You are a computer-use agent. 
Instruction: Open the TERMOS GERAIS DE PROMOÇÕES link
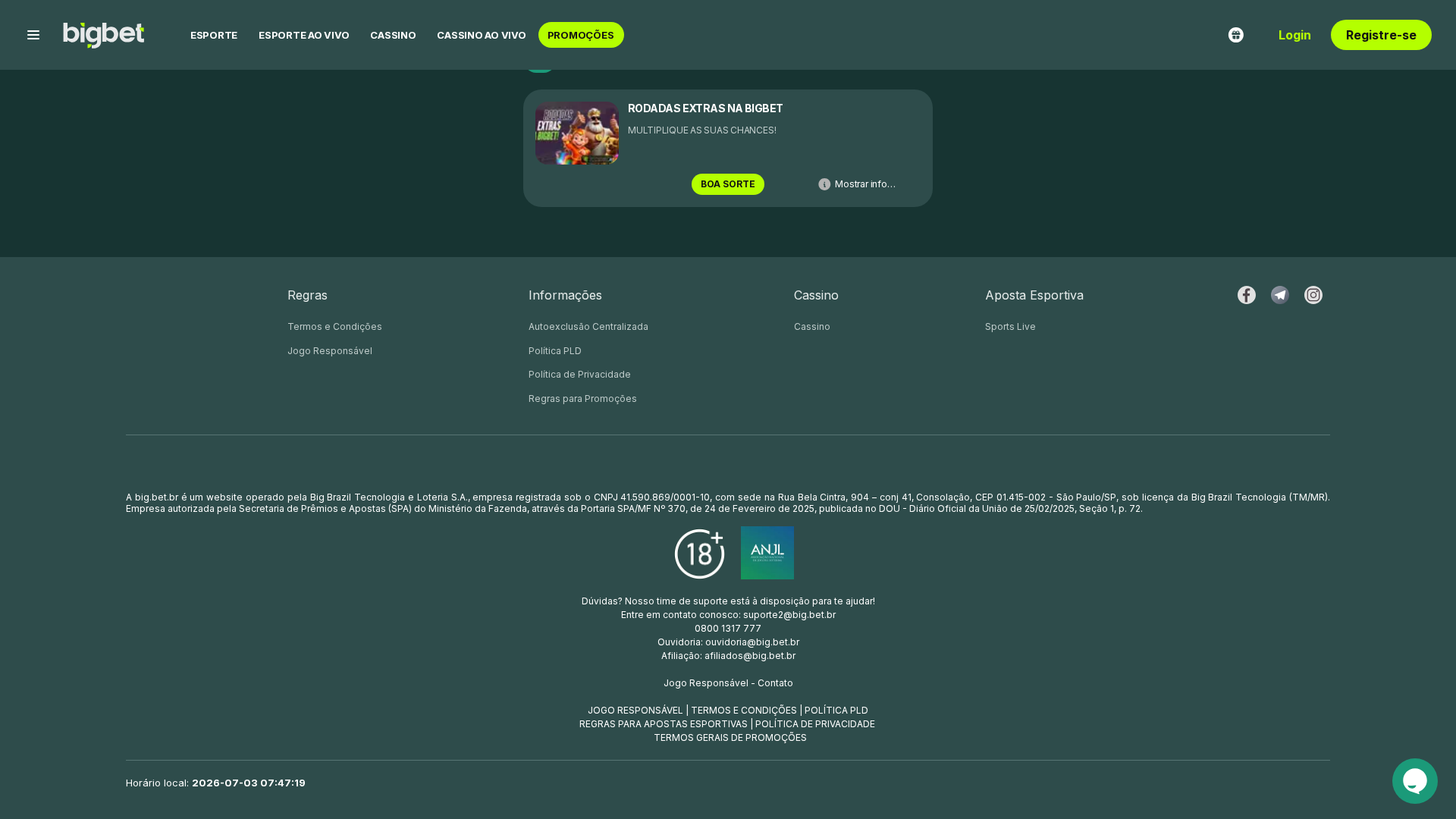point(730,738)
